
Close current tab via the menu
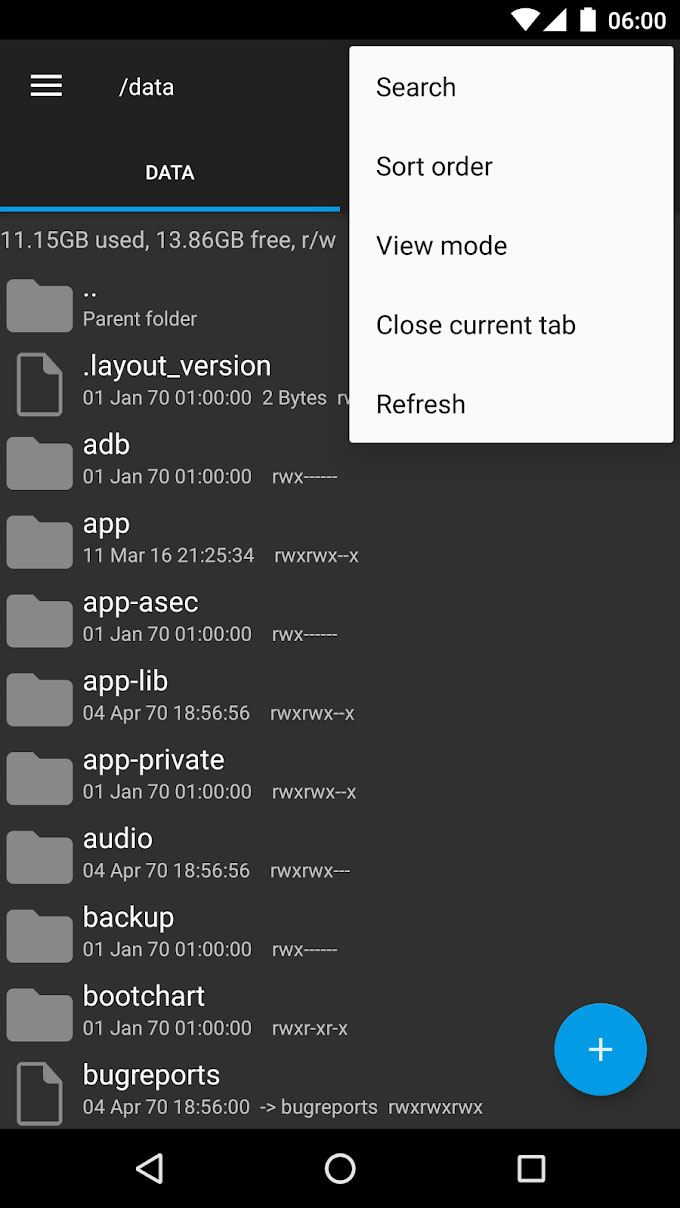pos(475,324)
